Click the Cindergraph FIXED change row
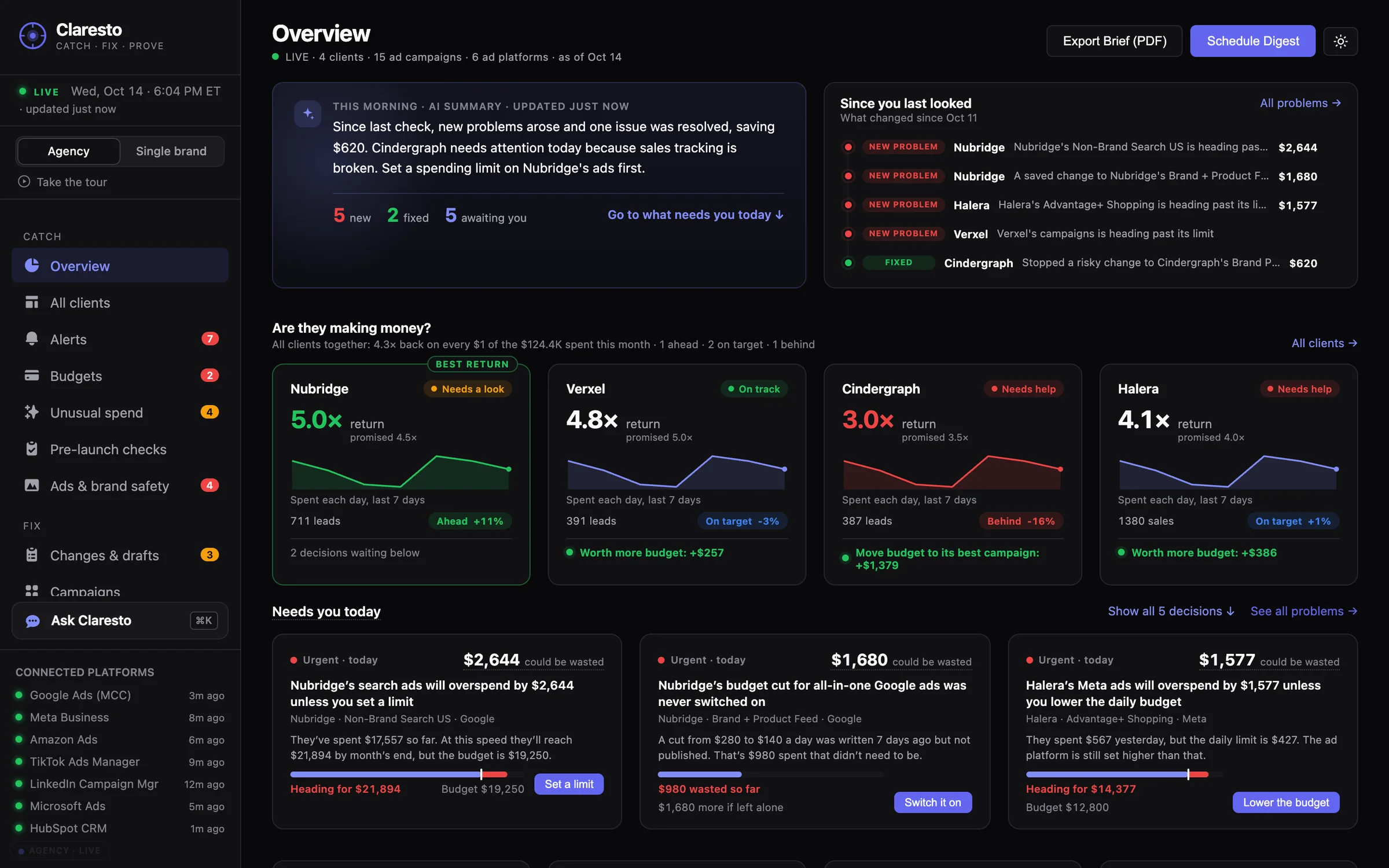 tap(1090, 263)
